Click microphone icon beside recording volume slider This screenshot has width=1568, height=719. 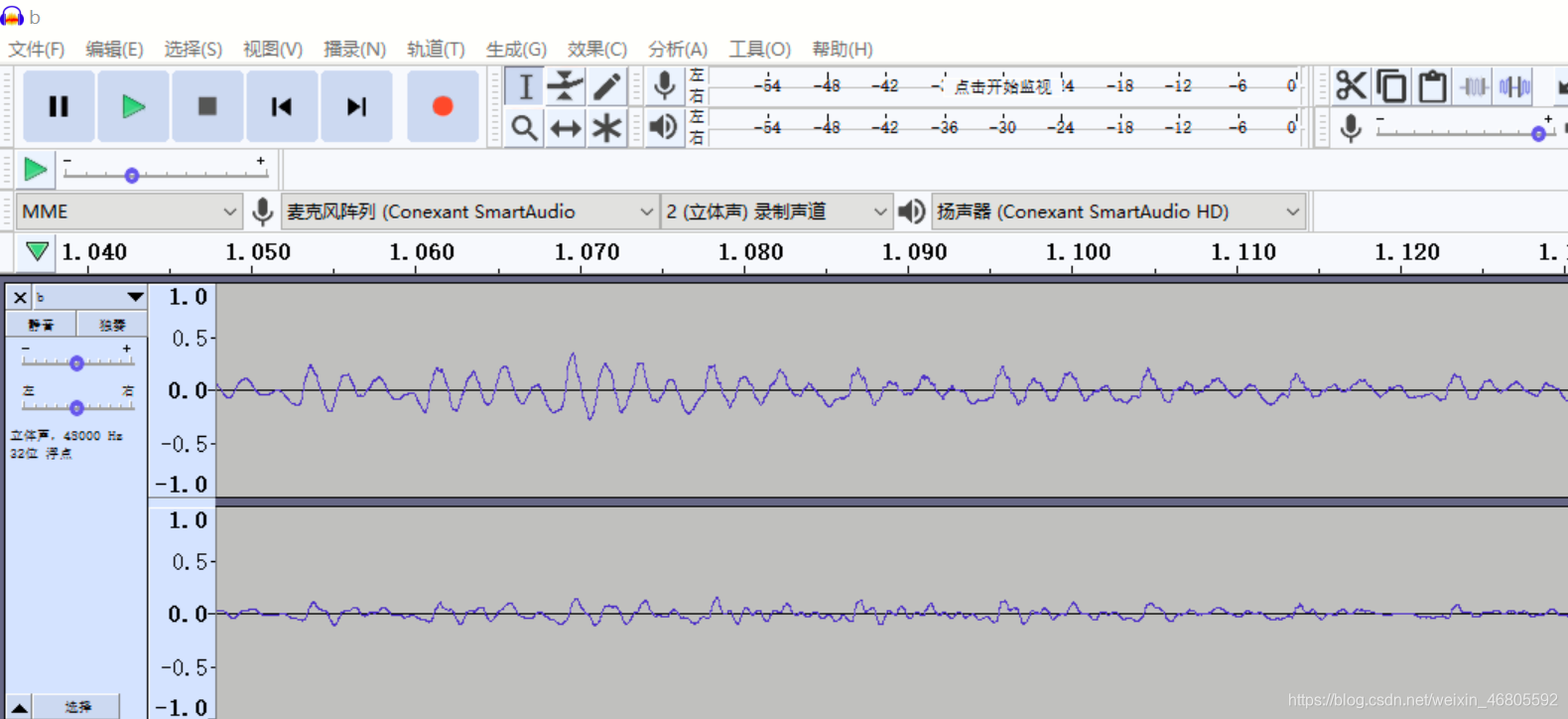pos(1350,128)
